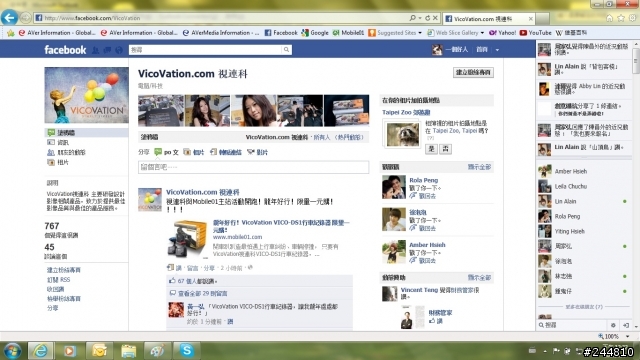Expand the Suggested Sites dropdown
The height and width of the screenshot is (360, 640).
[x=420, y=33]
